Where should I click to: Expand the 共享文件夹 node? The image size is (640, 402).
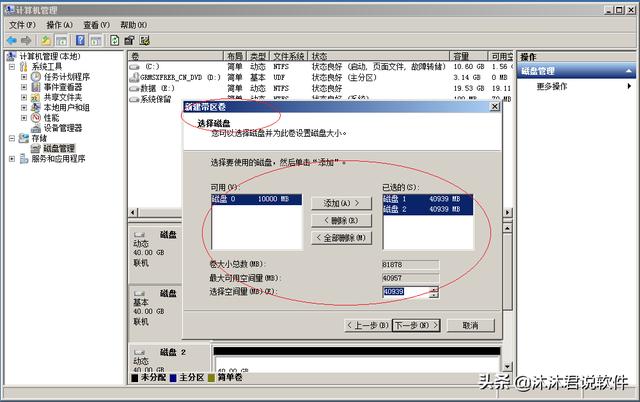point(24,97)
